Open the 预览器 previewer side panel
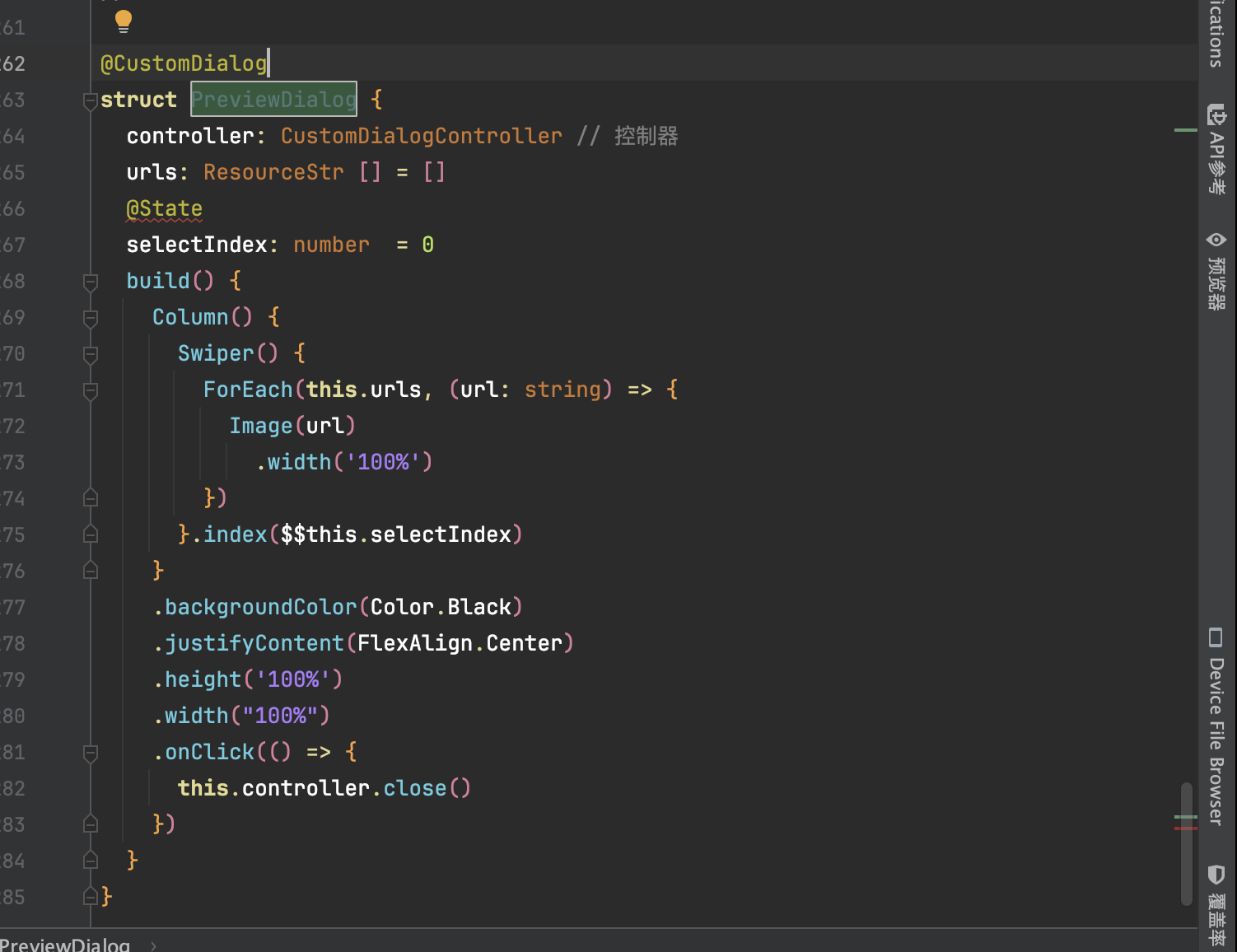This screenshot has width=1237, height=952. pos(1216,271)
